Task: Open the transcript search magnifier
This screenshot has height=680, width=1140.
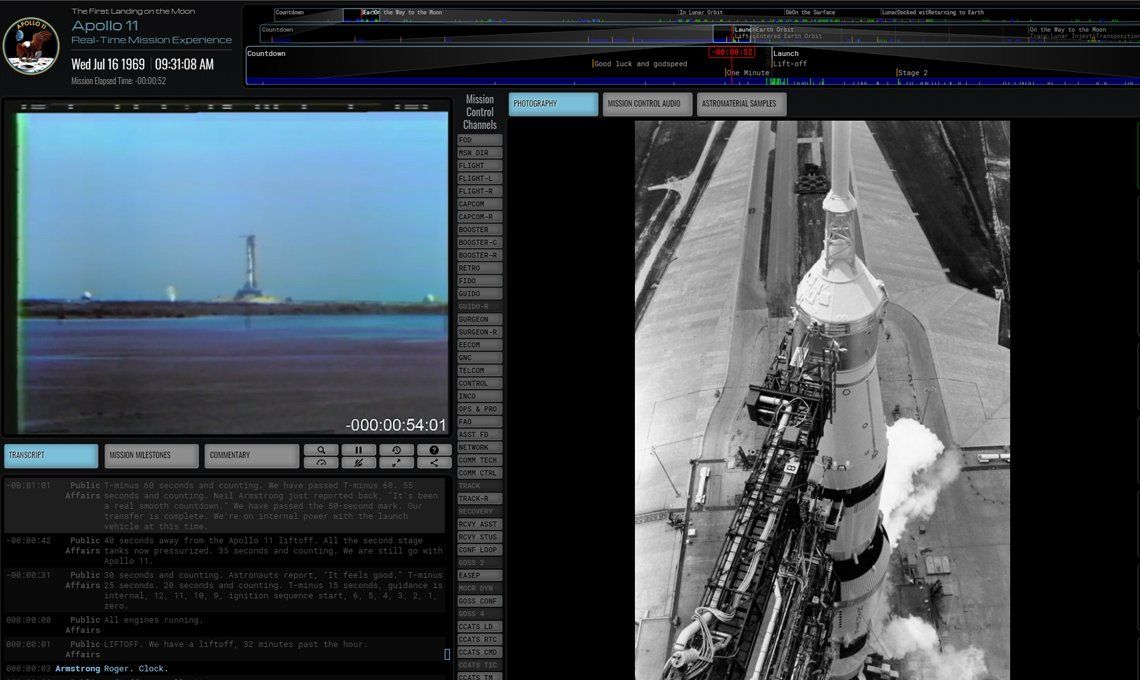Action: tap(321, 449)
